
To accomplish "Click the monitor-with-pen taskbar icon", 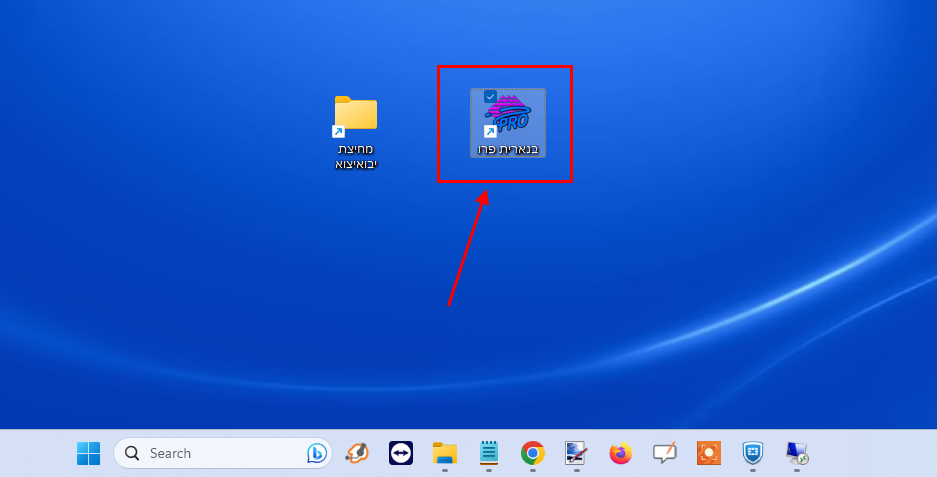I will [576, 453].
